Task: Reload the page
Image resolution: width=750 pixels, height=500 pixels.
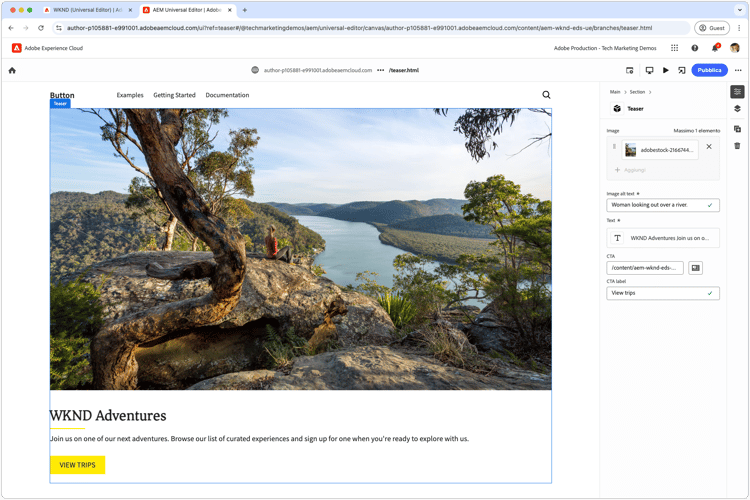Action: tap(41, 28)
